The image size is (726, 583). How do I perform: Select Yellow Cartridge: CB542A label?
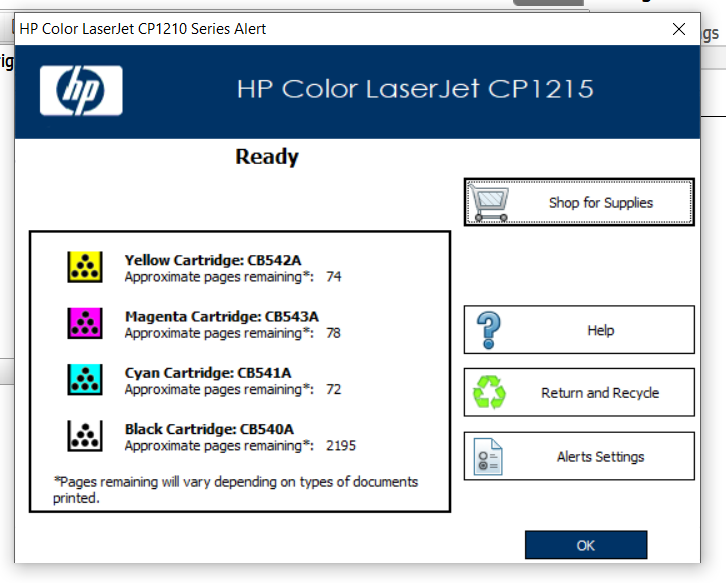(213, 260)
